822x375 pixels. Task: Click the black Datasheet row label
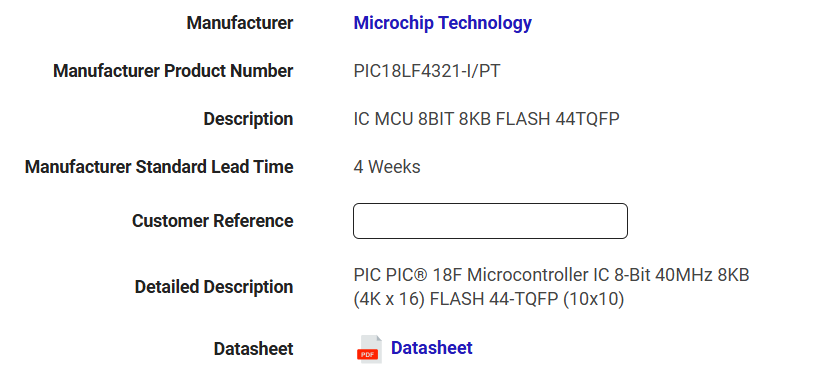click(253, 349)
